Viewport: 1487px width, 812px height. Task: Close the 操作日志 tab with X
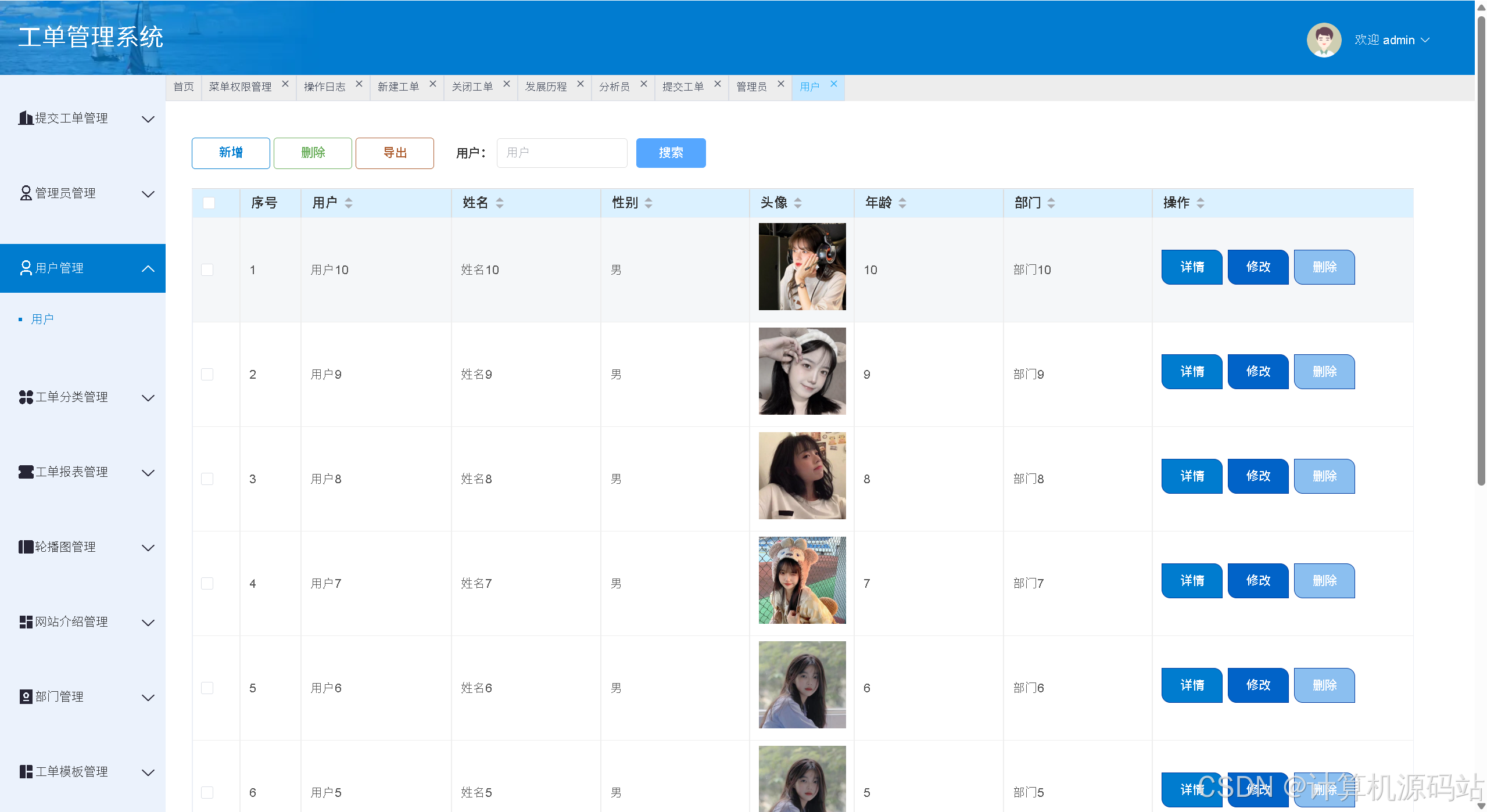[359, 84]
